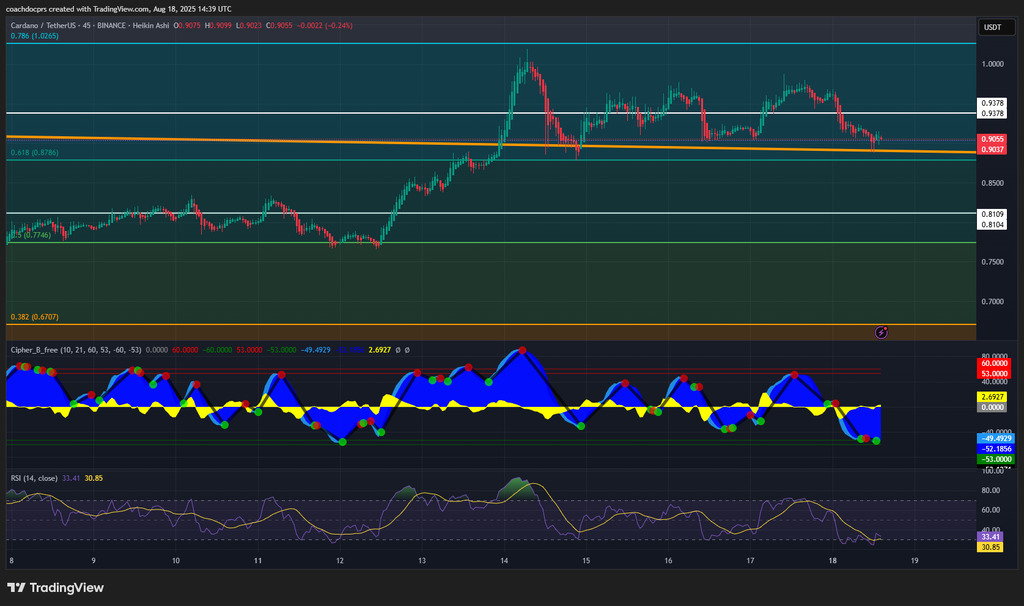Click the red 0.9055 current price label

click(992, 139)
